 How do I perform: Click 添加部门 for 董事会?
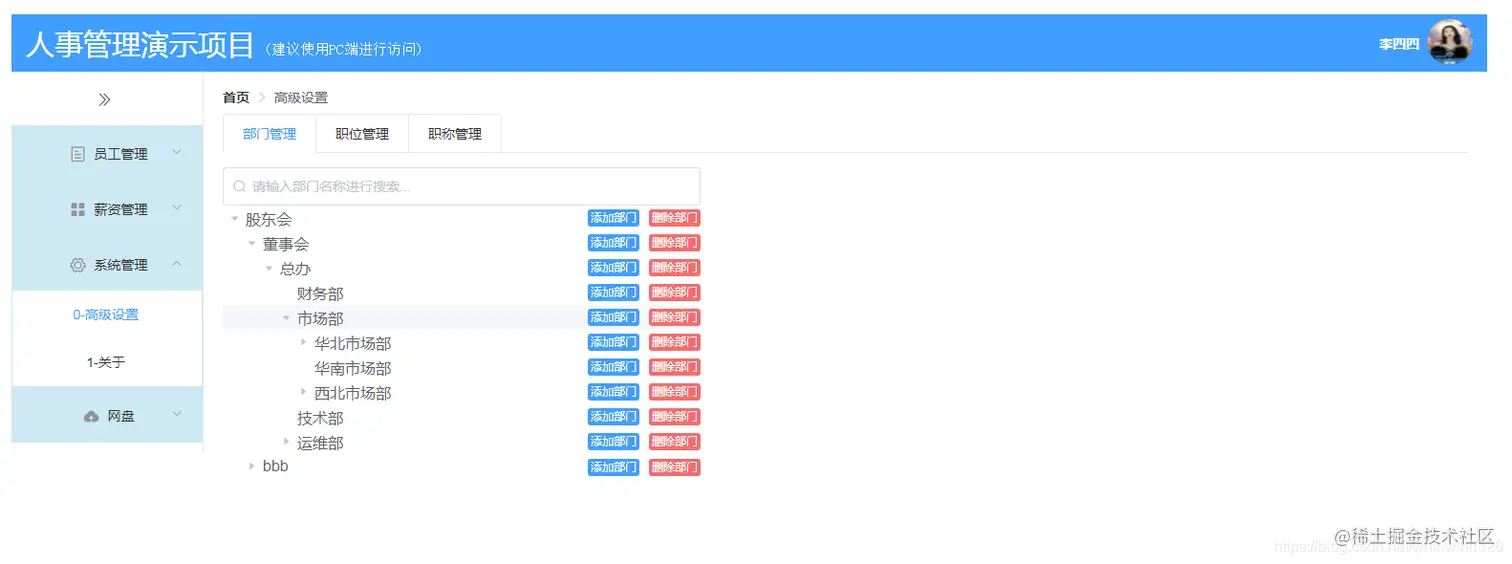613,243
